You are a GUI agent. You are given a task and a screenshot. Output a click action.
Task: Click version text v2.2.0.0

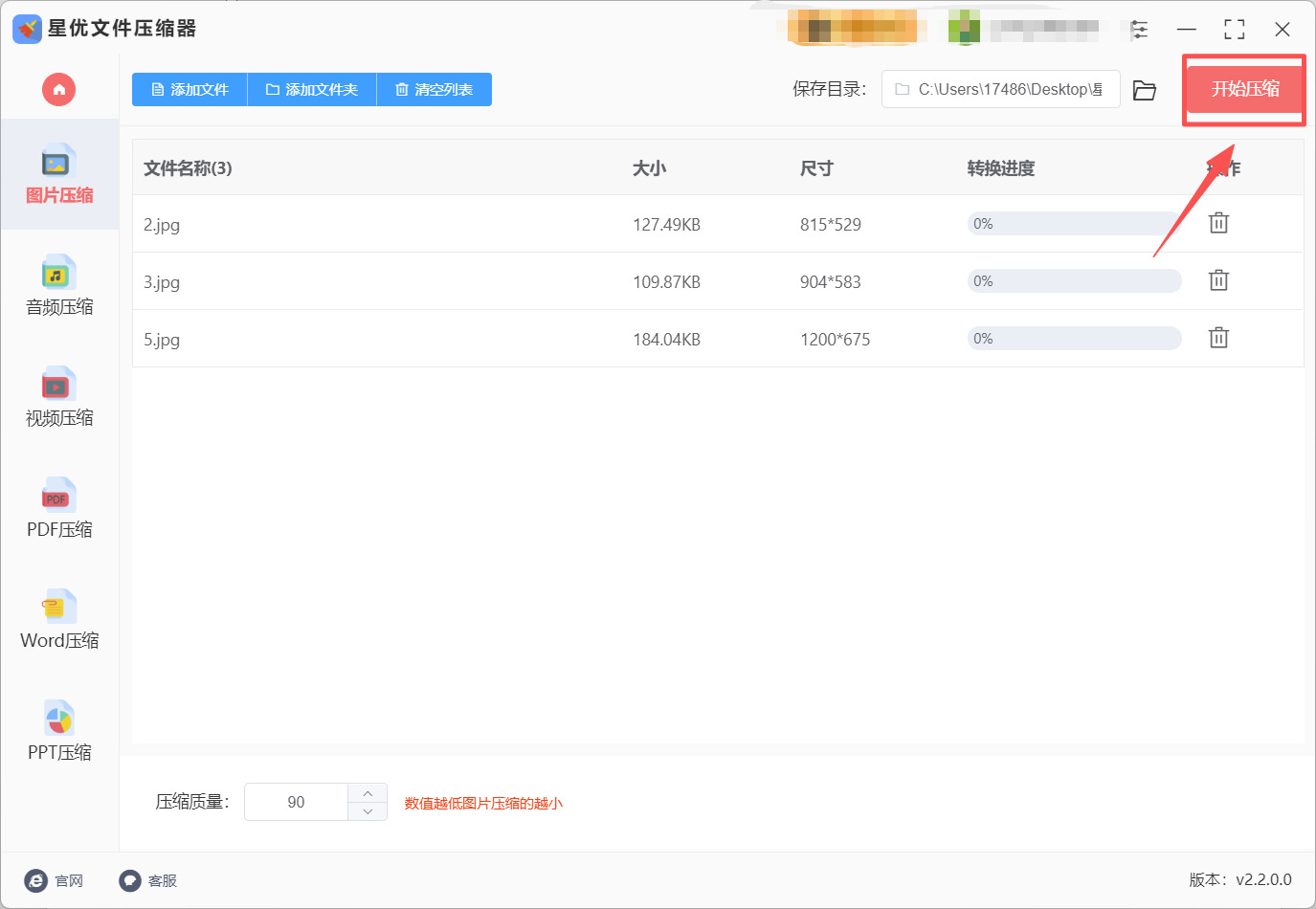coord(1263,880)
